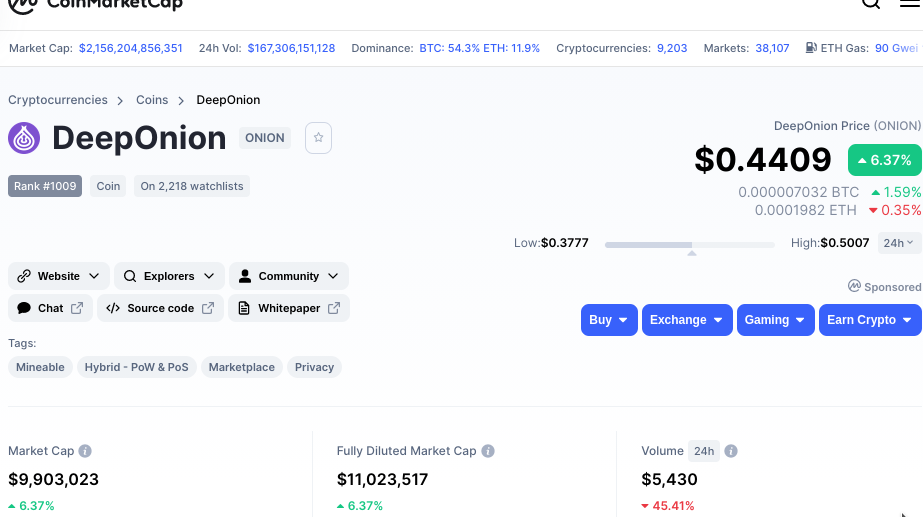Click the global Market Cap value

click(x=131, y=48)
